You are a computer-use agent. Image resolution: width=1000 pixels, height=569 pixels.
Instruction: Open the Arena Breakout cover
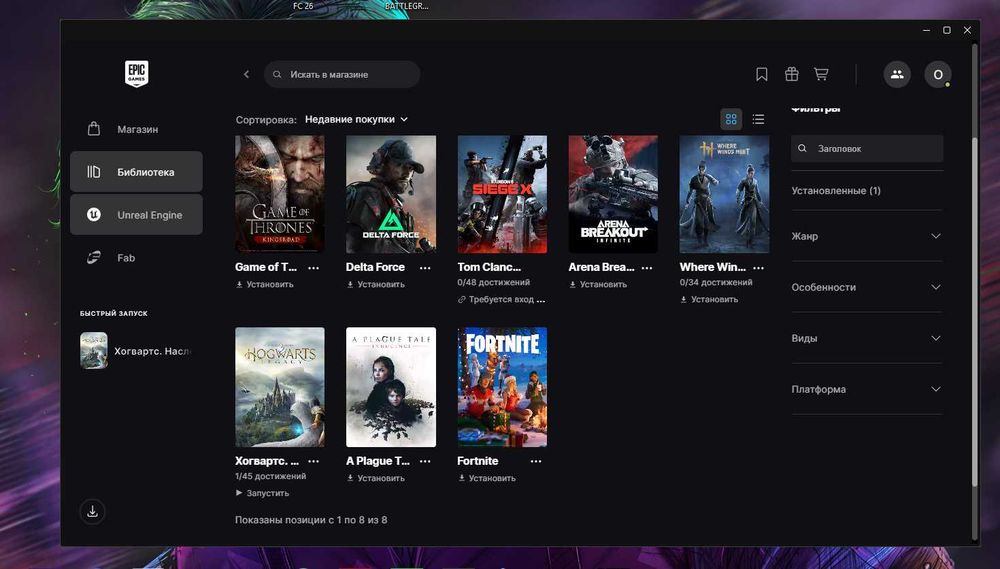point(613,194)
